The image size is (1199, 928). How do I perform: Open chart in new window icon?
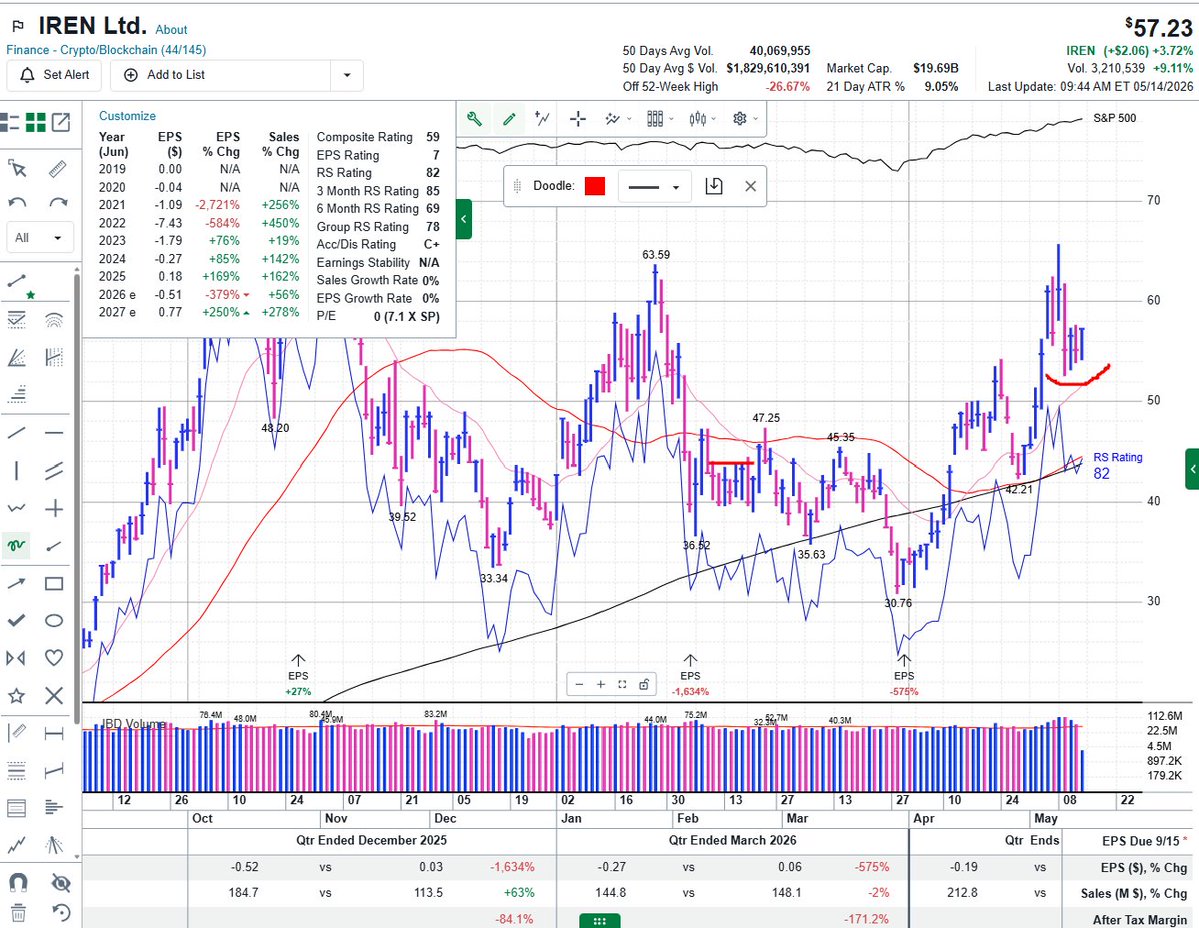[60, 122]
